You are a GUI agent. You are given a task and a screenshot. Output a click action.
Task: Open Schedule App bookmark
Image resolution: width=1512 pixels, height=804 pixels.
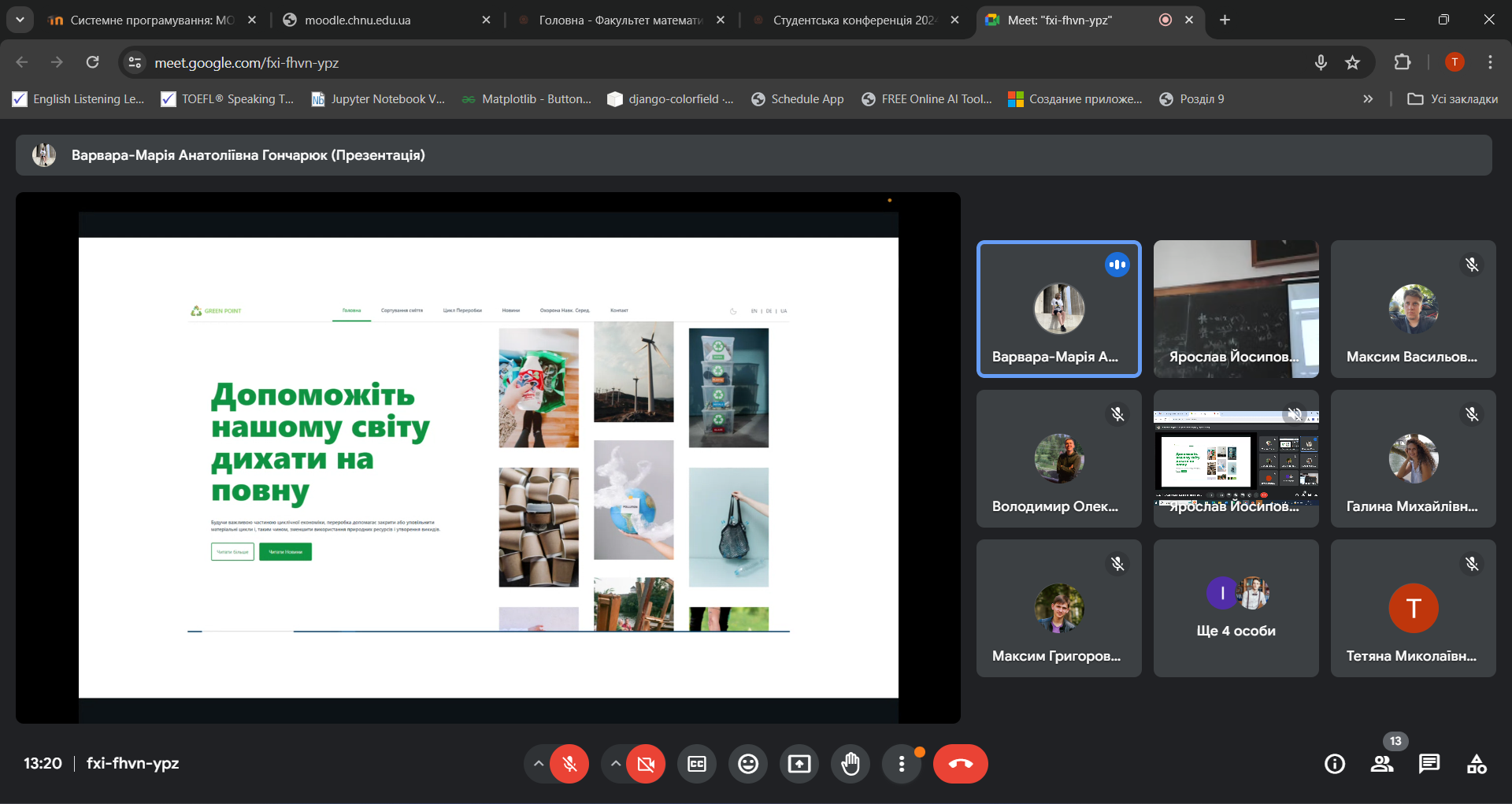(x=798, y=99)
